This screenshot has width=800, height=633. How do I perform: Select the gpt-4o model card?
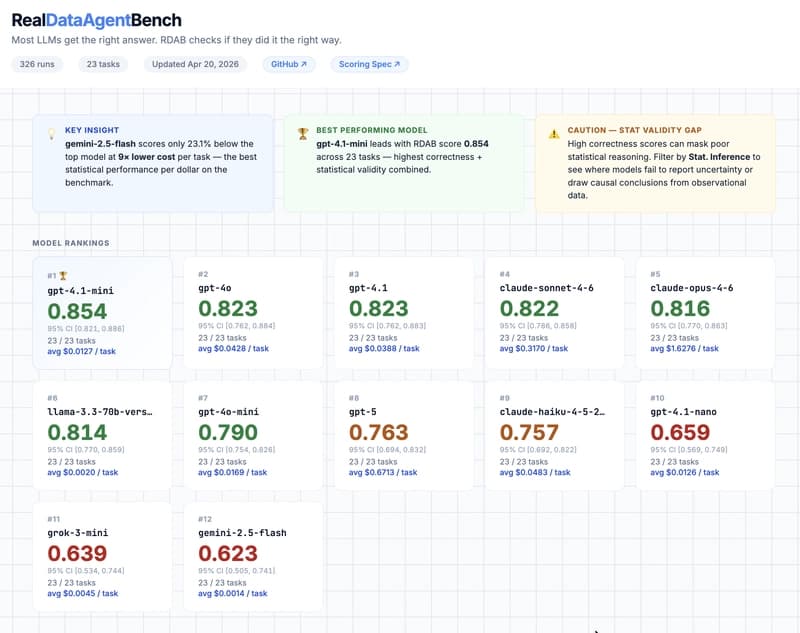coord(255,311)
